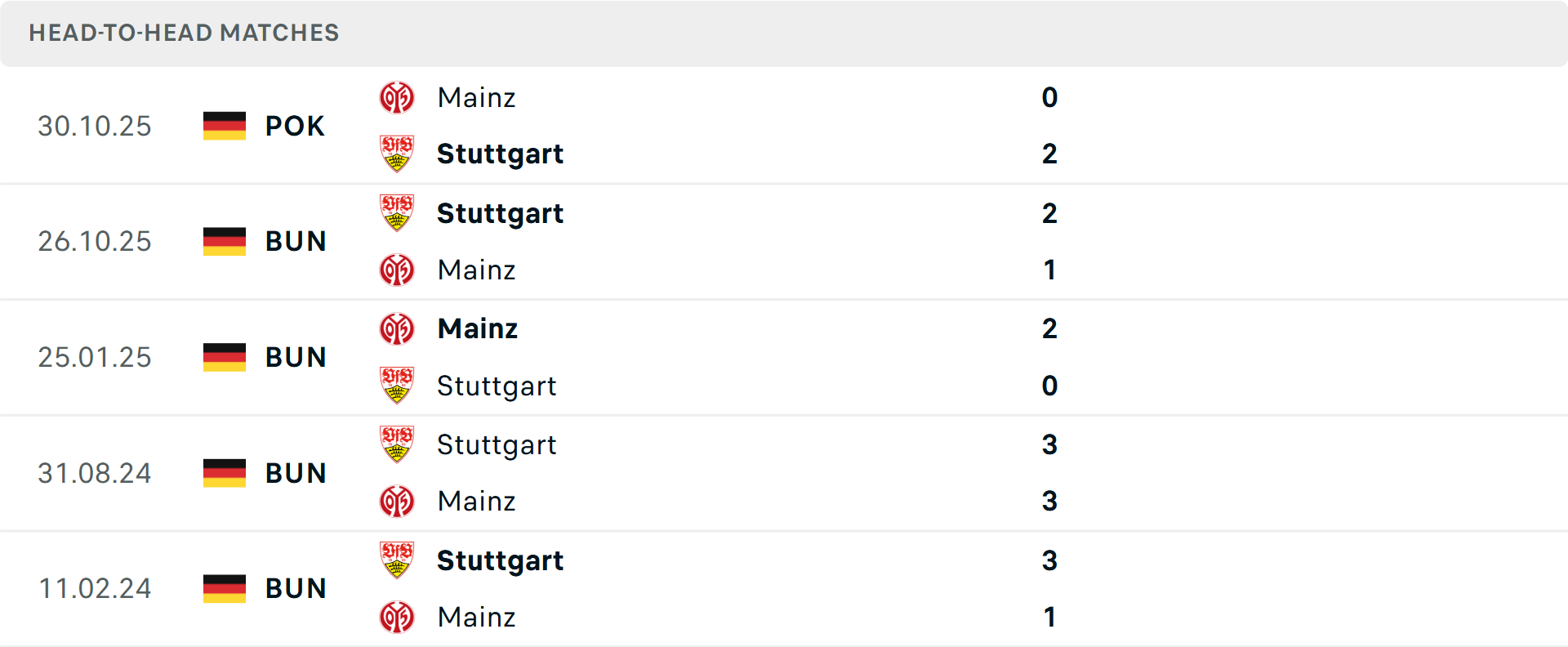Select the German flag icon next to BUN on 26.10.25
The image size is (1568, 647).
[x=224, y=241]
